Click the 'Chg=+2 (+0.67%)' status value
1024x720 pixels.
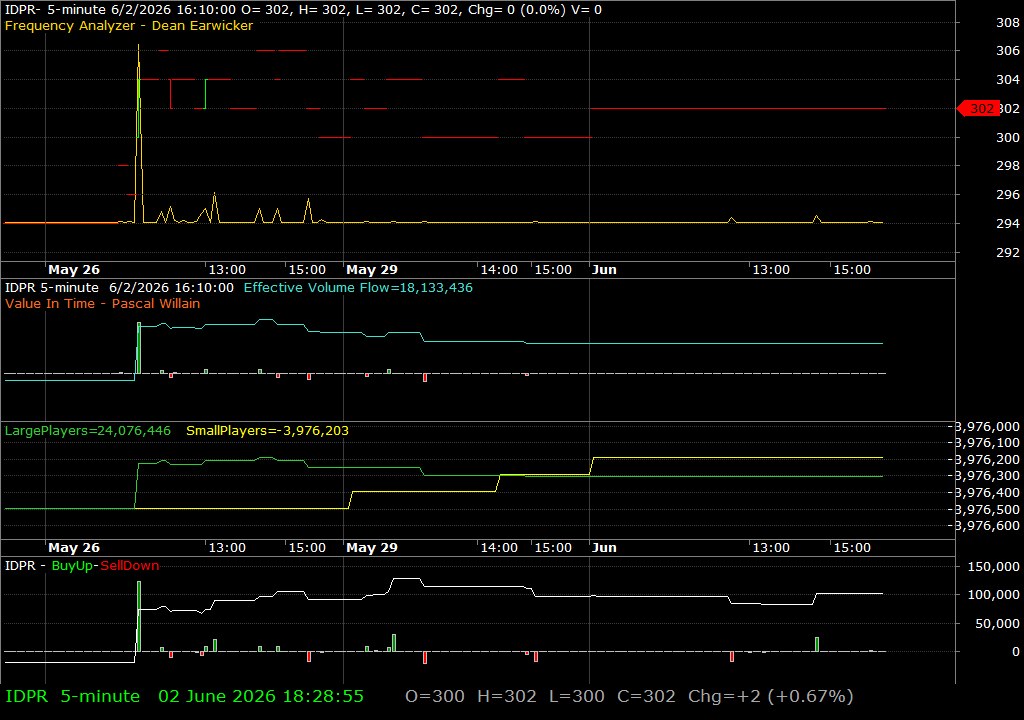coord(771,696)
